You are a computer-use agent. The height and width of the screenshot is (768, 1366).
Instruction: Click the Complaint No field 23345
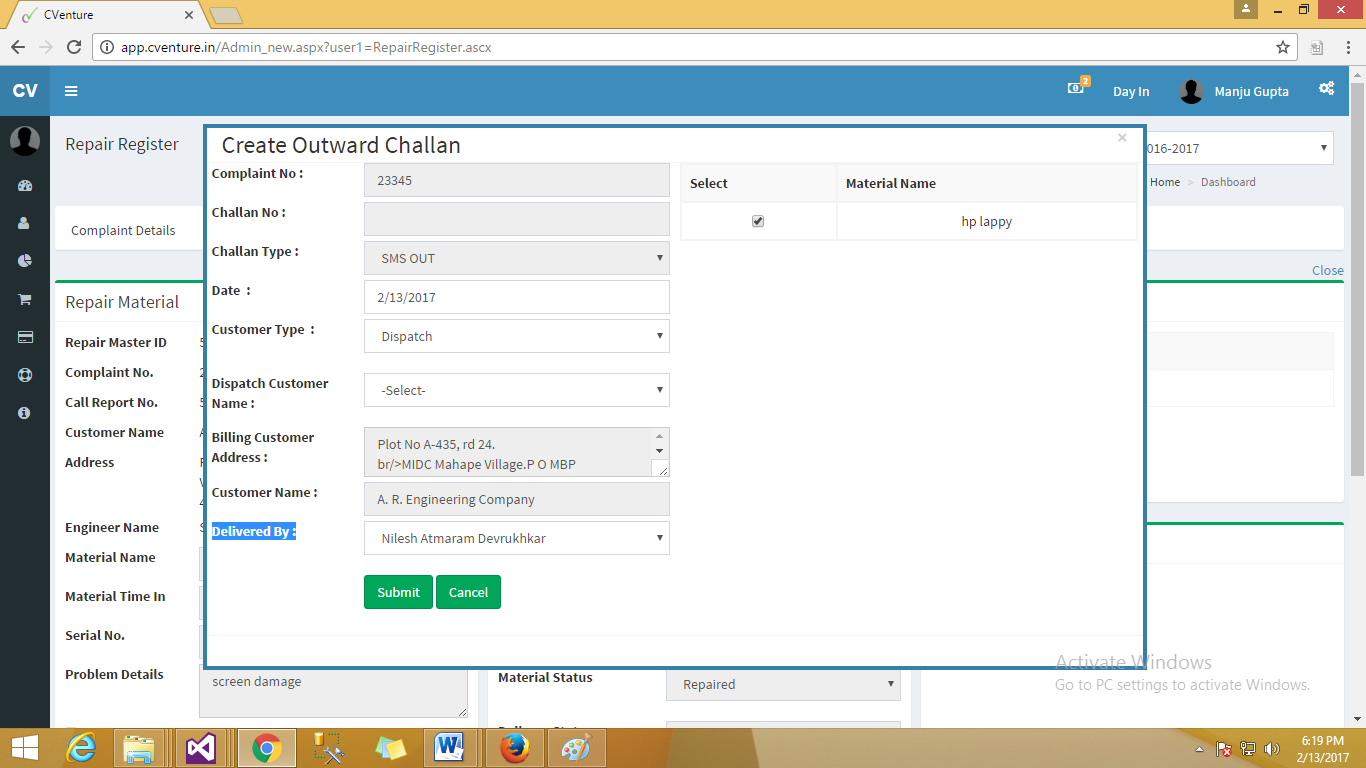pyautogui.click(x=517, y=180)
